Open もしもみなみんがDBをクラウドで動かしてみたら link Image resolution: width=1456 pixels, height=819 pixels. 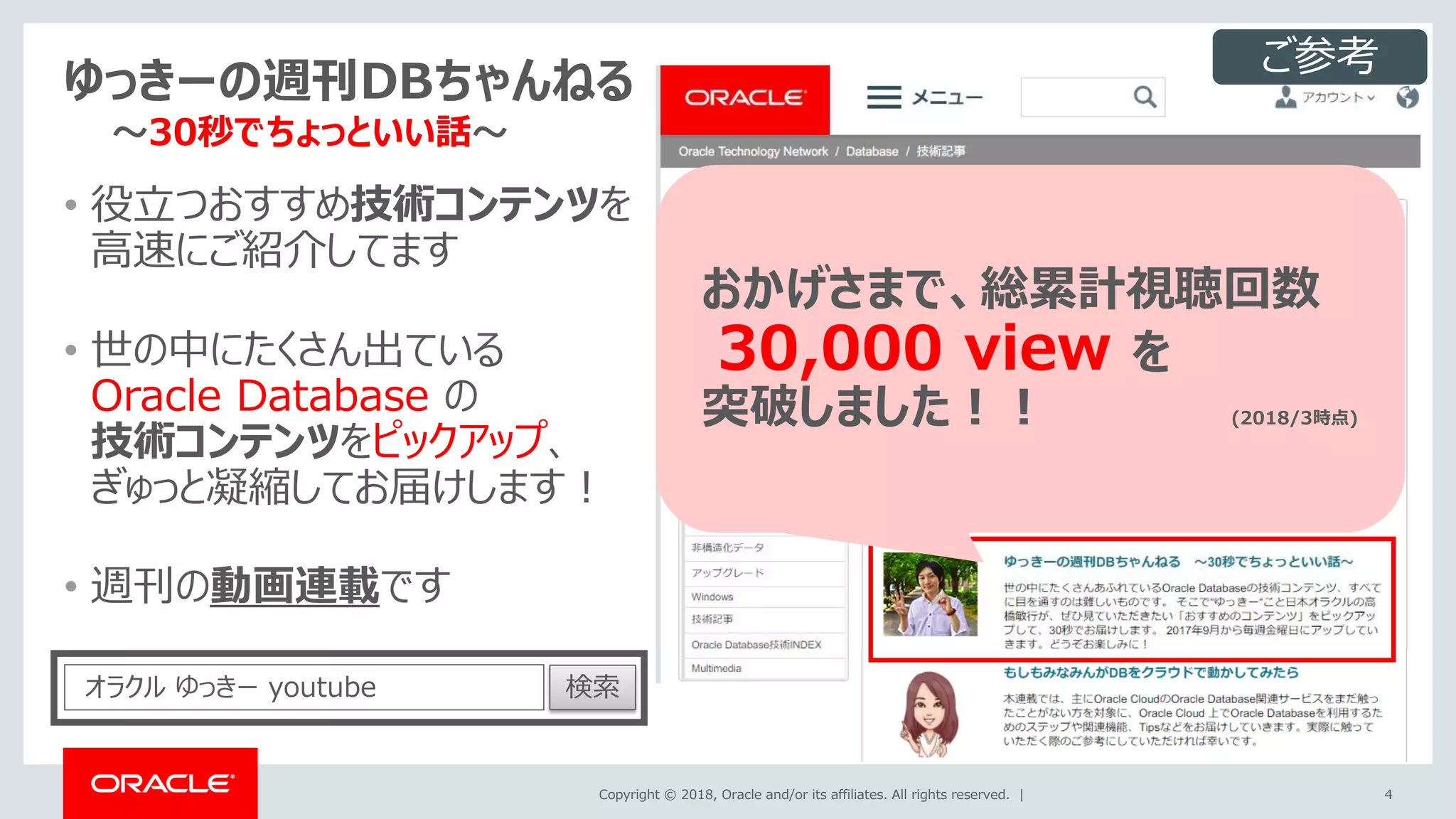(1150, 673)
